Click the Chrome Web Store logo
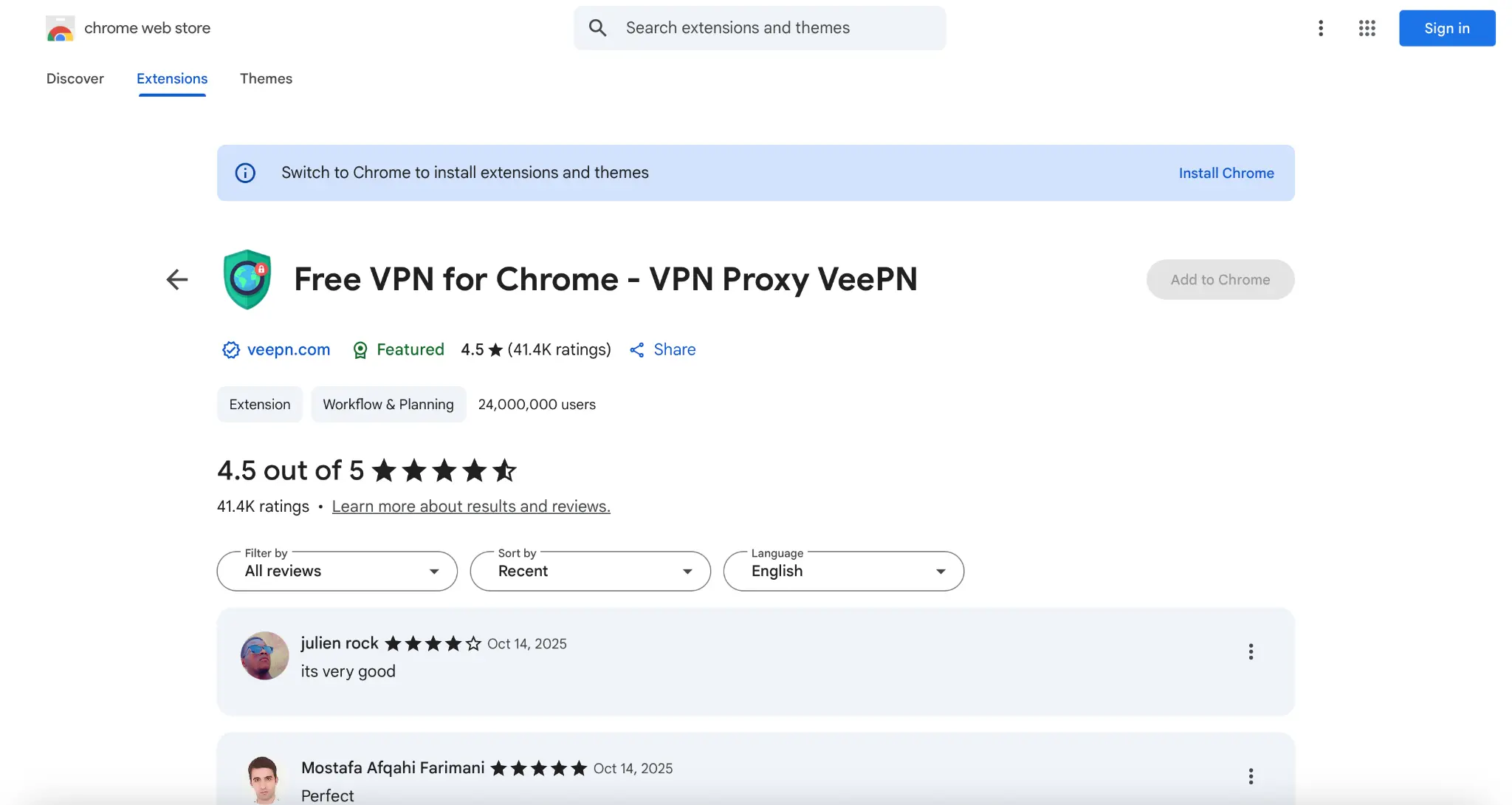 coord(60,29)
